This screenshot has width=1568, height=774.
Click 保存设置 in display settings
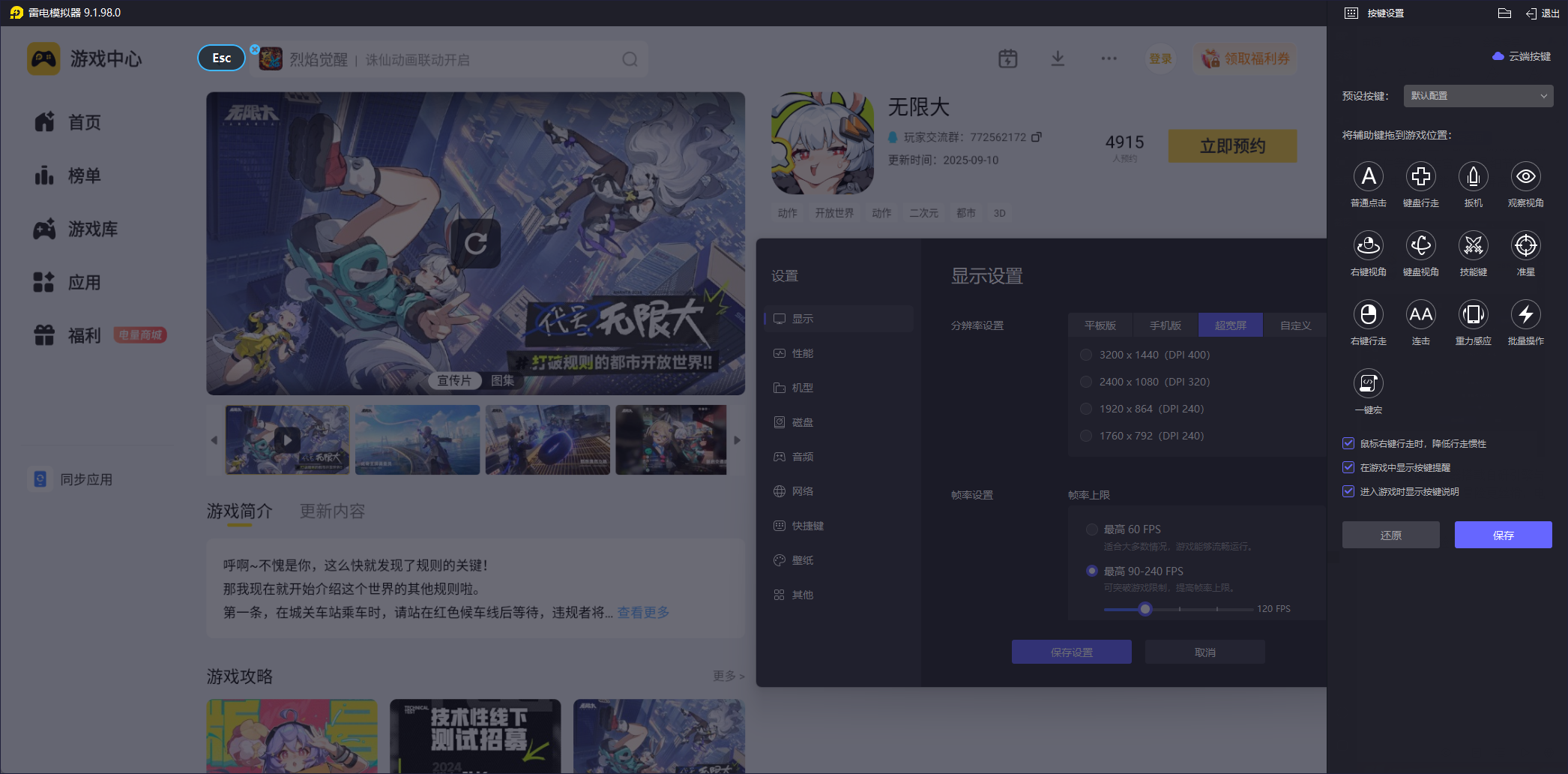(x=1072, y=652)
